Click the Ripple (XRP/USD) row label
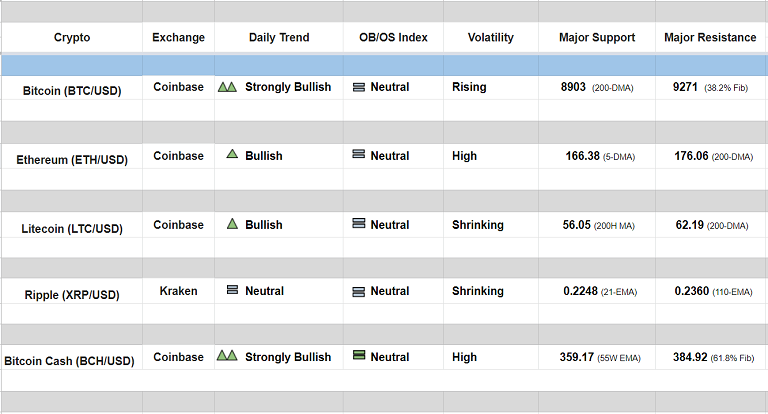The height and width of the screenshot is (414, 768). (71, 295)
